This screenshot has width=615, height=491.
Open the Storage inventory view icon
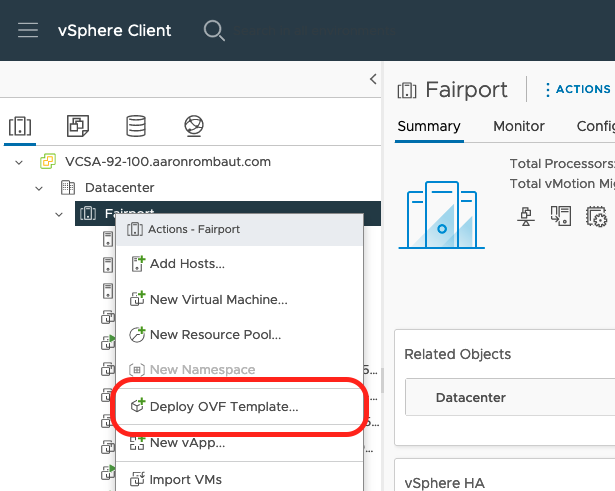[x=135, y=126]
